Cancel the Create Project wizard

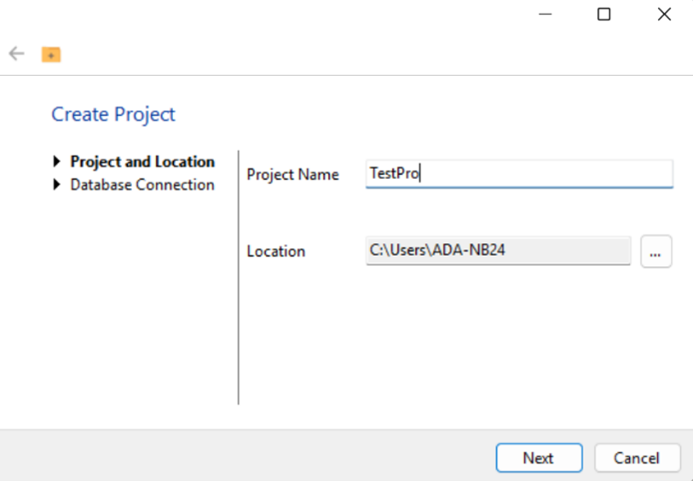(637, 458)
